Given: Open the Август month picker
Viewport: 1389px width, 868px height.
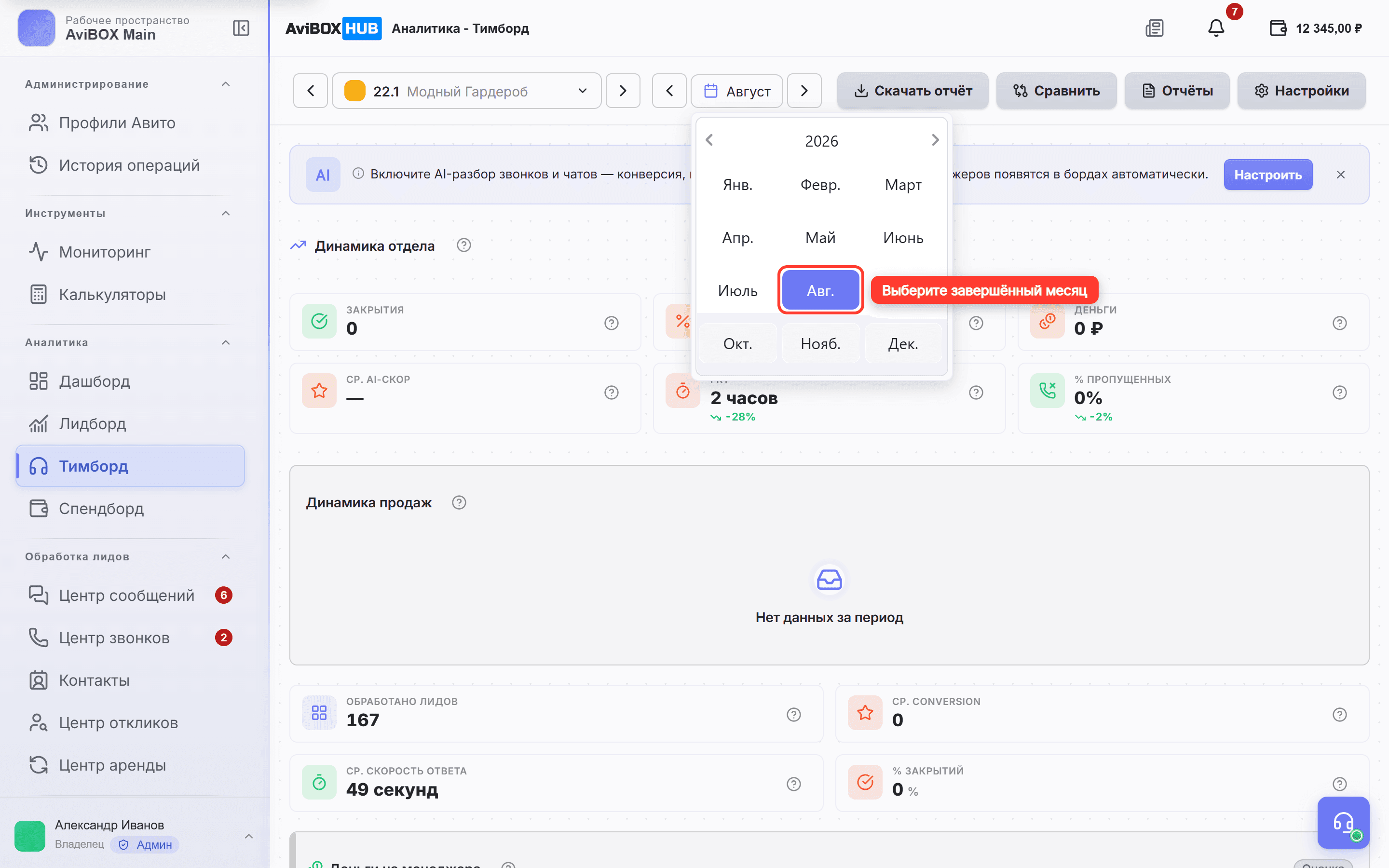Looking at the screenshot, I should [x=737, y=91].
